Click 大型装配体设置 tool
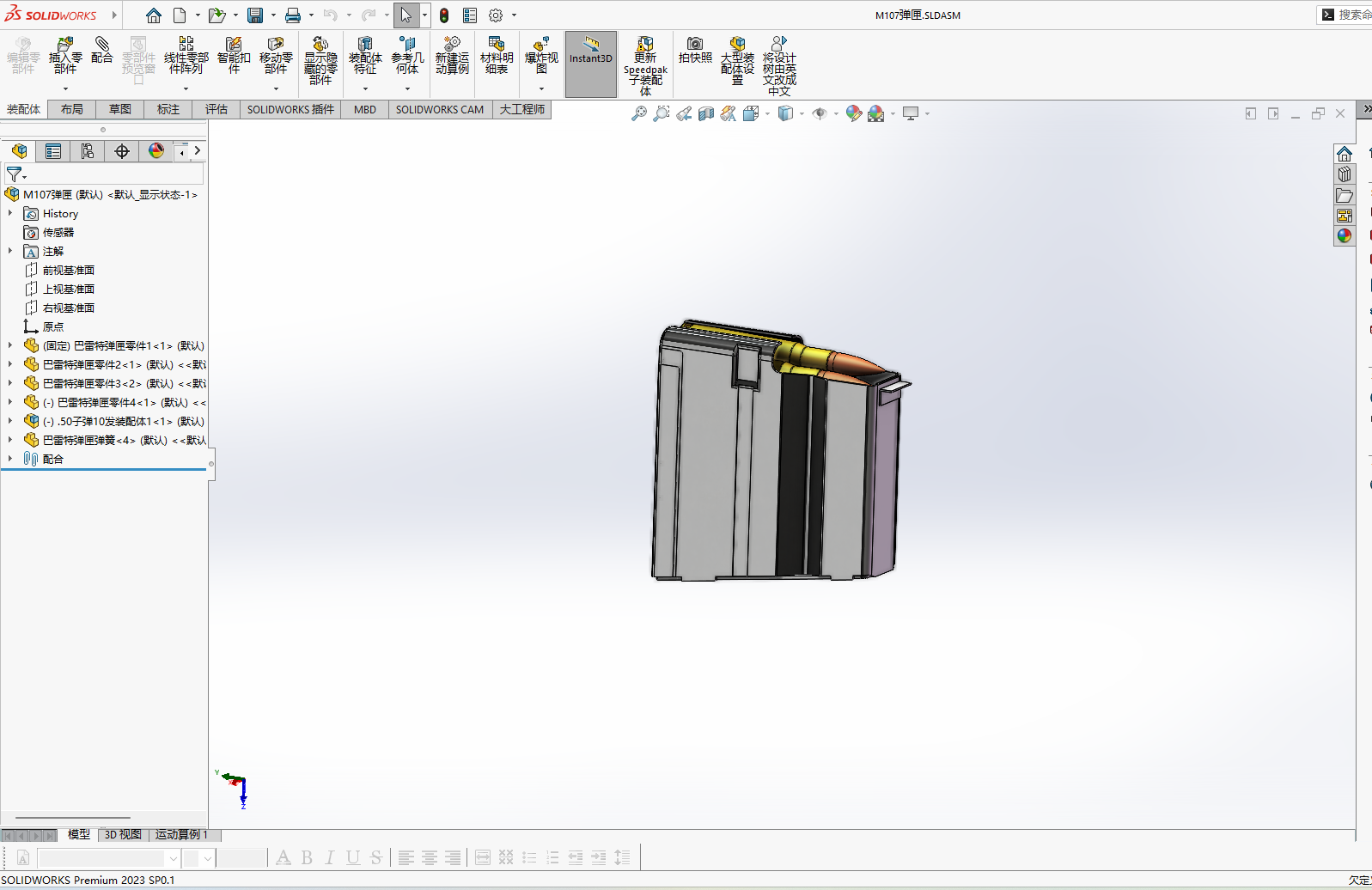This screenshot has width=1372, height=890. [737, 61]
